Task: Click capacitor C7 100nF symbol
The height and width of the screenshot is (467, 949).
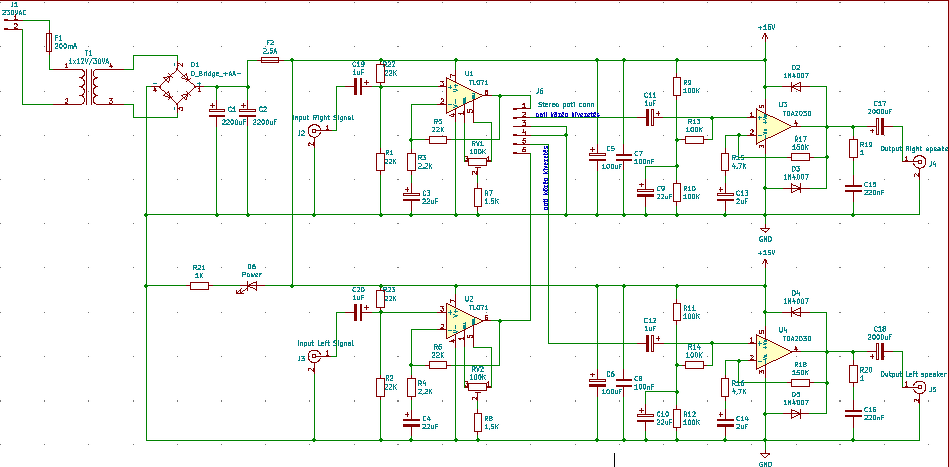Action: pyautogui.click(x=624, y=157)
